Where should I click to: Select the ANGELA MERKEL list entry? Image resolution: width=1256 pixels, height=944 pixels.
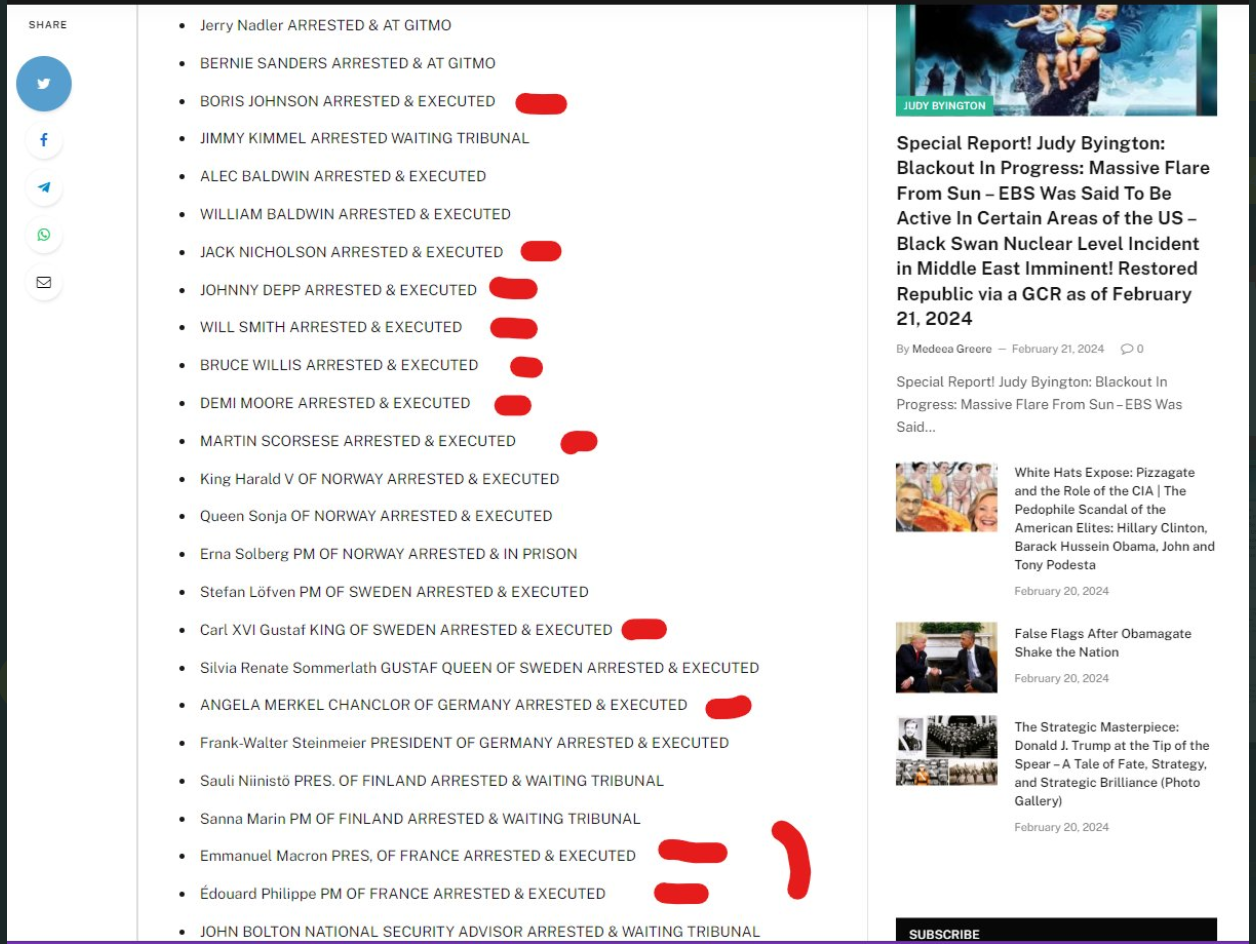tap(443, 705)
